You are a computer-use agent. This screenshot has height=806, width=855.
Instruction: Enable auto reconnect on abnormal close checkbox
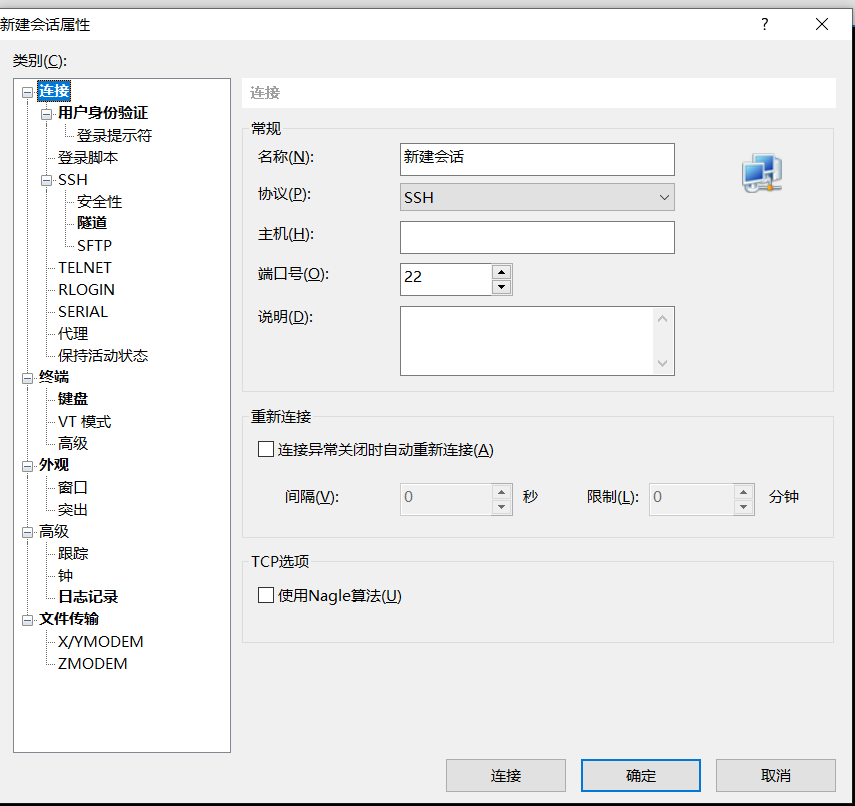coord(266,450)
